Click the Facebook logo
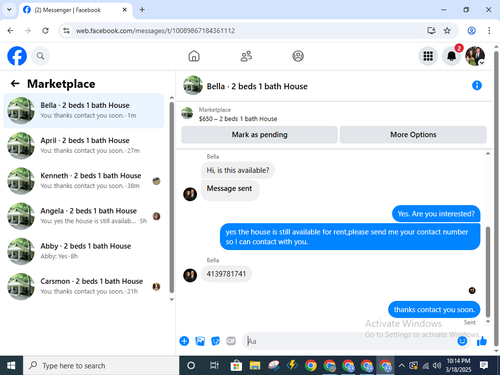 click(17, 56)
